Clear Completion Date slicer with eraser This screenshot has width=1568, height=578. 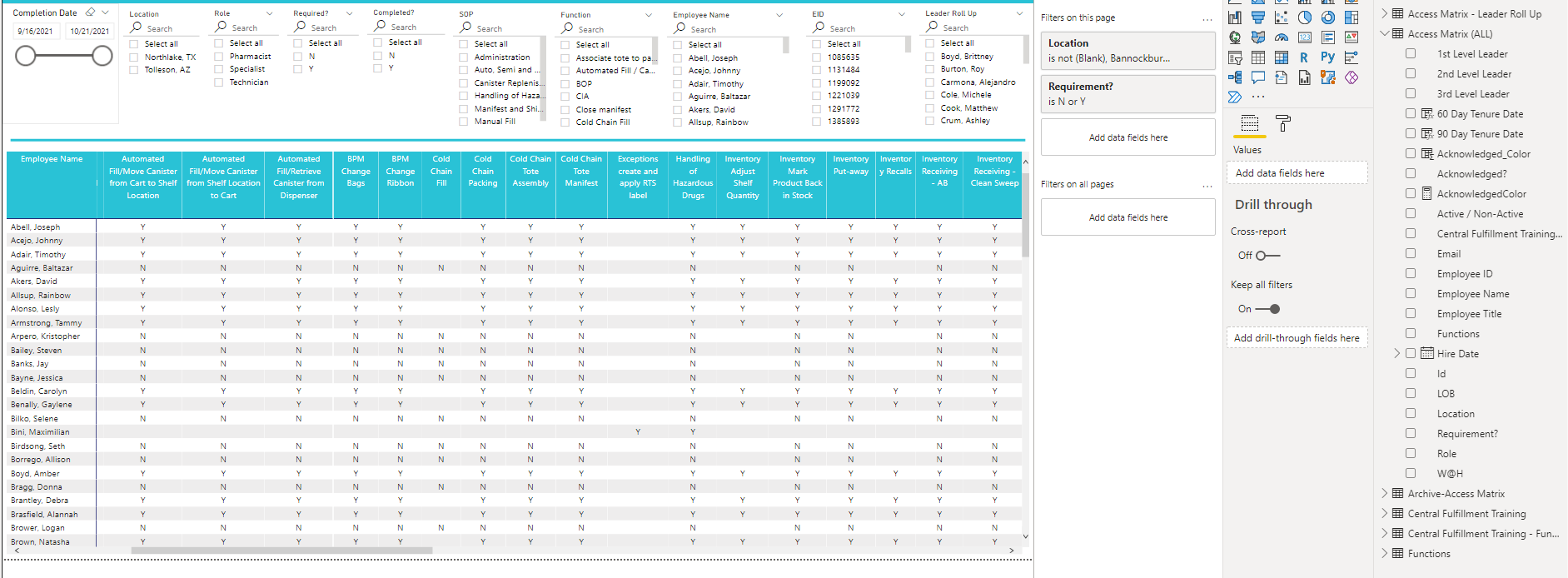91,12
